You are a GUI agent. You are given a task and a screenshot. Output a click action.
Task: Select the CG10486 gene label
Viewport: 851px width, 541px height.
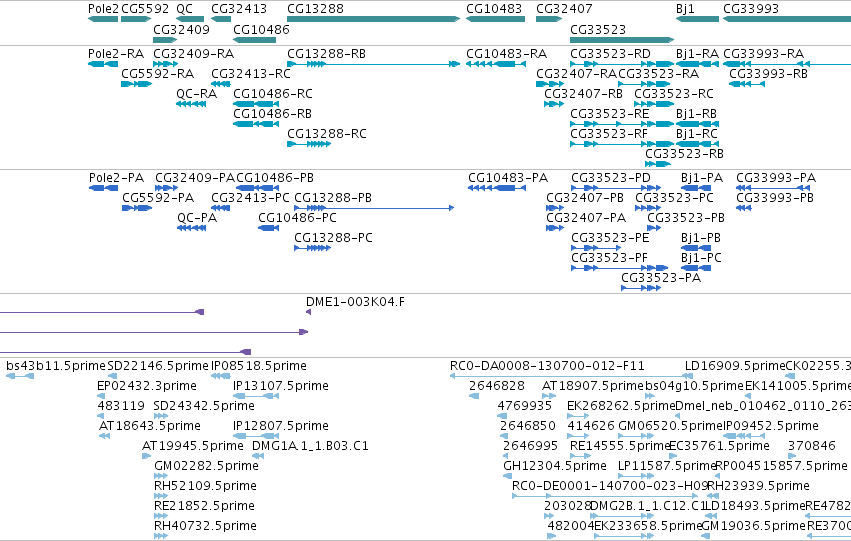click(262, 29)
